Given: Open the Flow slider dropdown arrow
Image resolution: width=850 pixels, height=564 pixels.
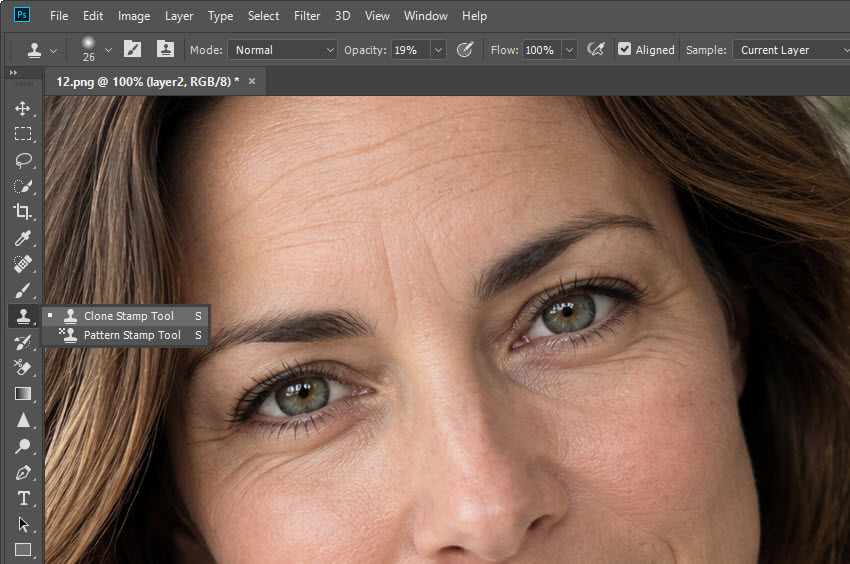Looking at the screenshot, I should 569,50.
